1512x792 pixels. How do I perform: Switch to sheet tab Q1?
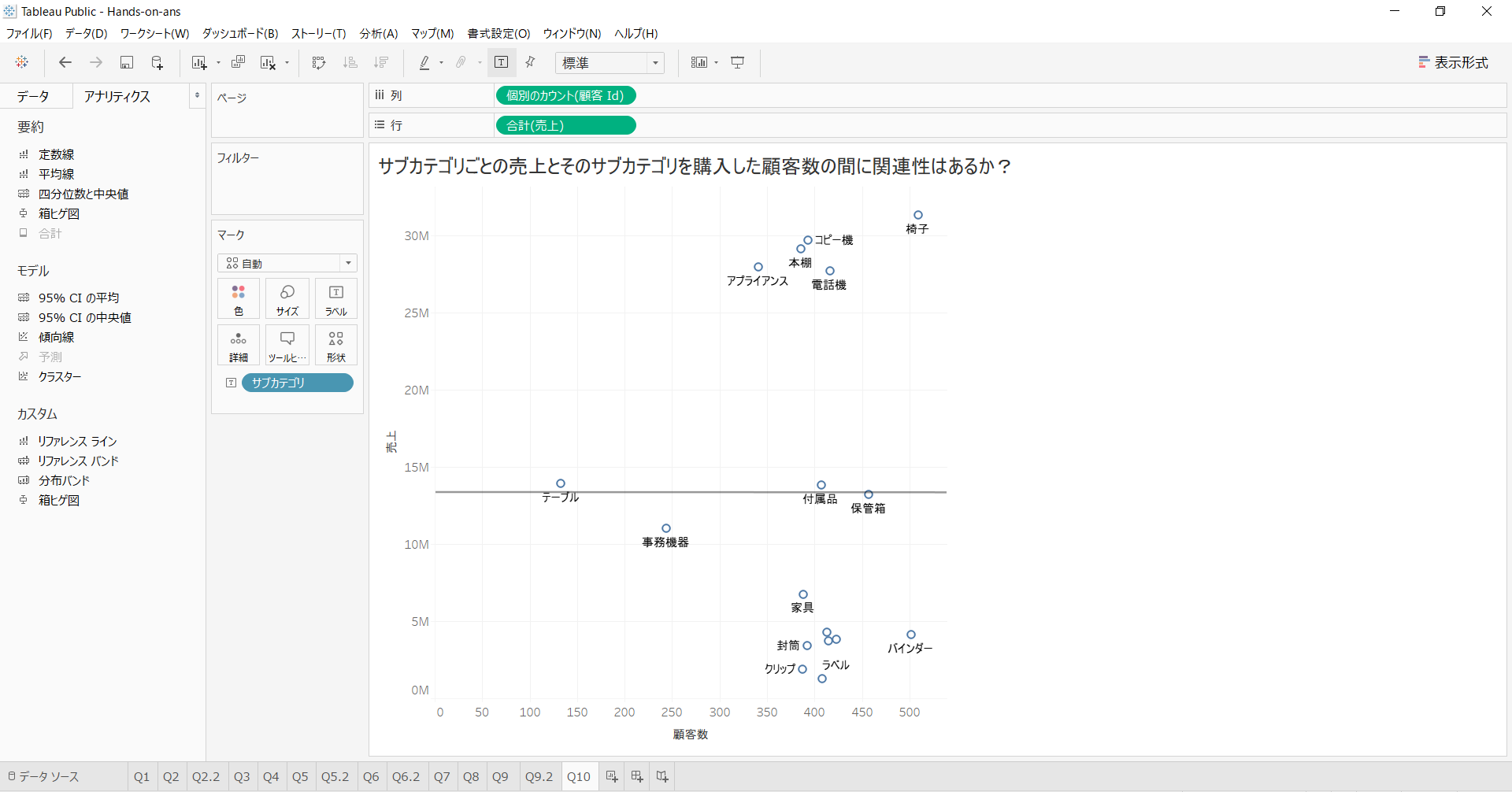point(142,776)
